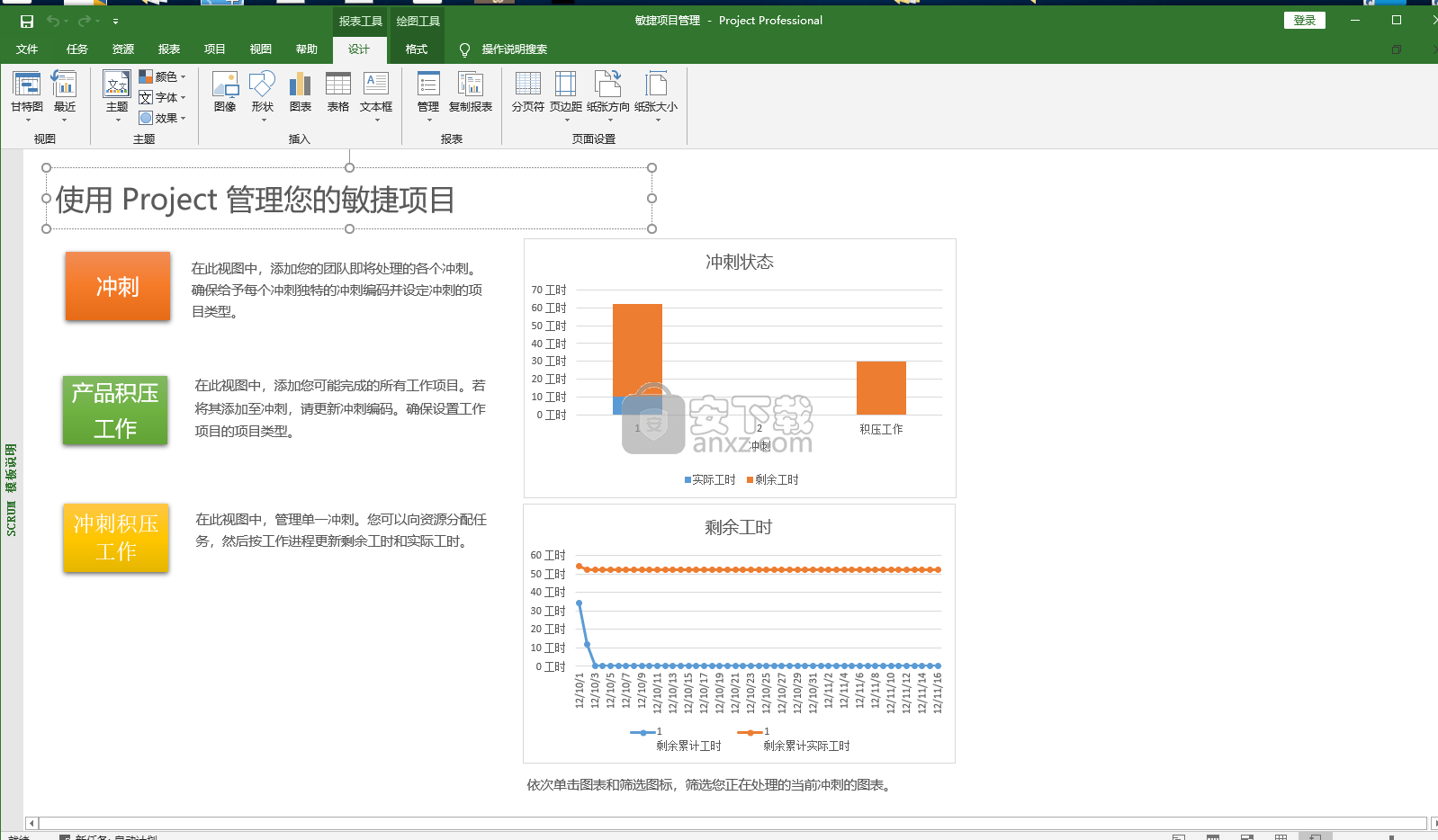Click the 分页符 page breaks button
The width and height of the screenshot is (1438, 840).
528,93
